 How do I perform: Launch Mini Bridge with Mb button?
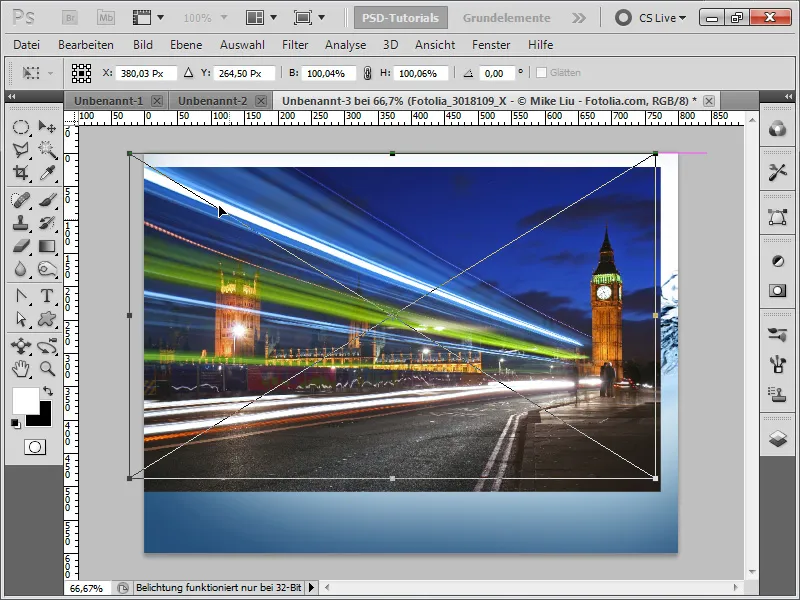pyautogui.click(x=106, y=18)
